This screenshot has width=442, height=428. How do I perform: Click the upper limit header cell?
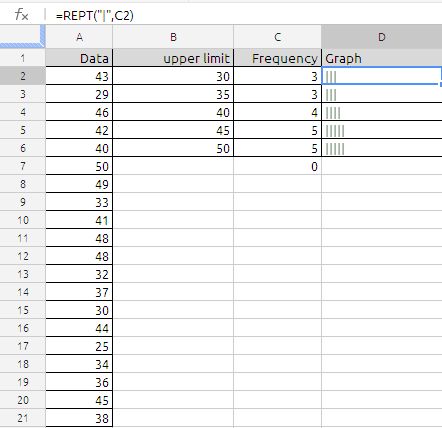coord(173,58)
